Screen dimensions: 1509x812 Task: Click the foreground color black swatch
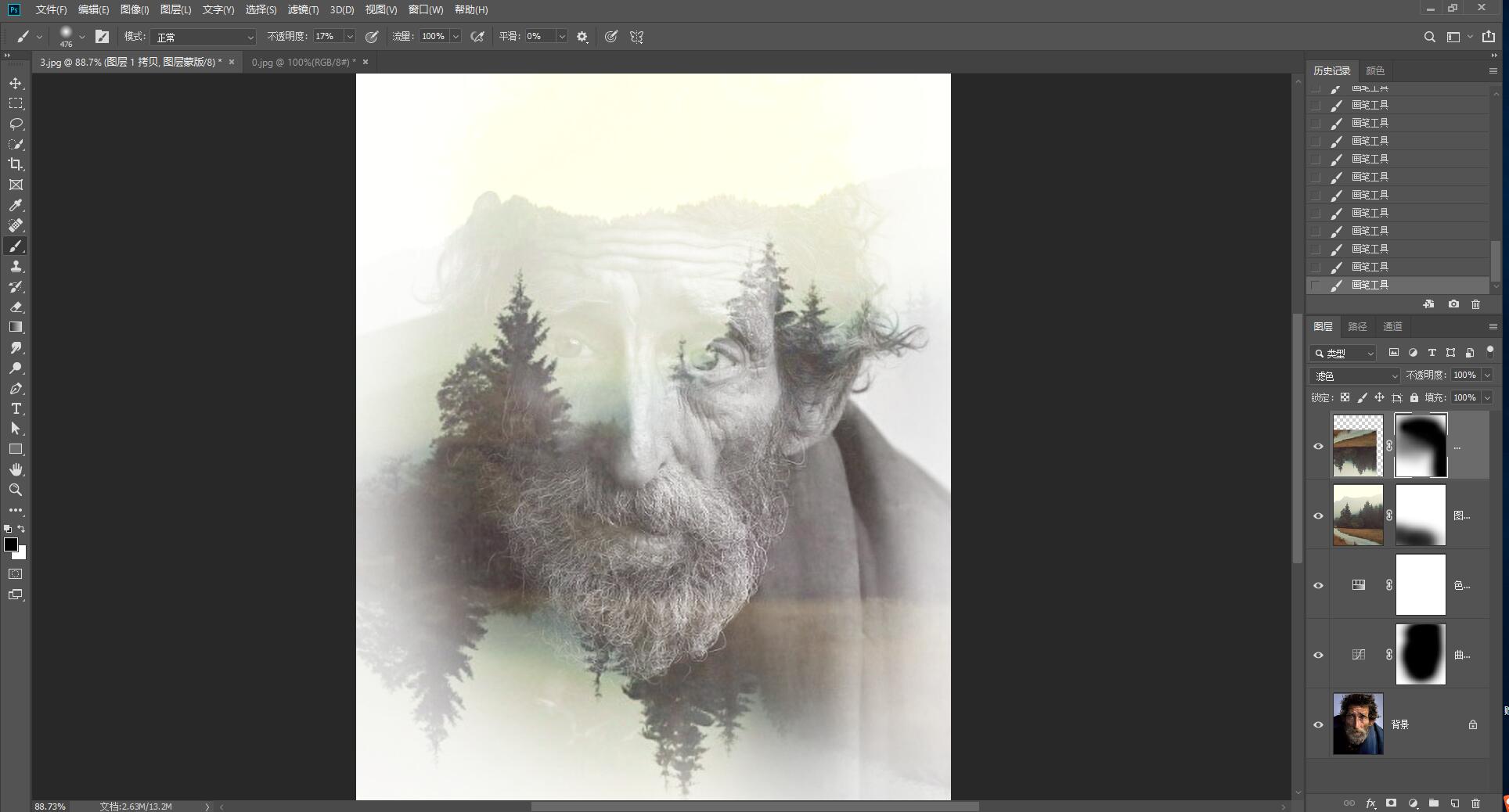click(10, 544)
